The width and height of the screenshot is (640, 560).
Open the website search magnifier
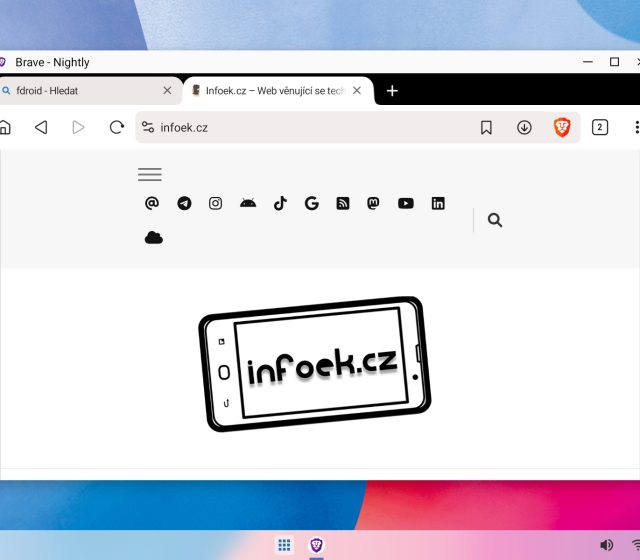coord(495,220)
